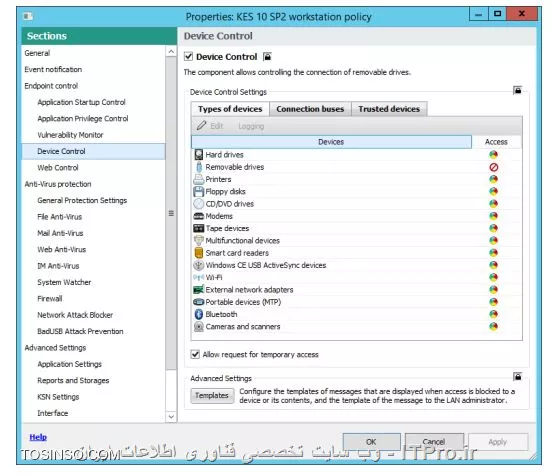This screenshot has height=476, width=553.
Task: Open IM Anti-Virus section
Action: point(58,266)
